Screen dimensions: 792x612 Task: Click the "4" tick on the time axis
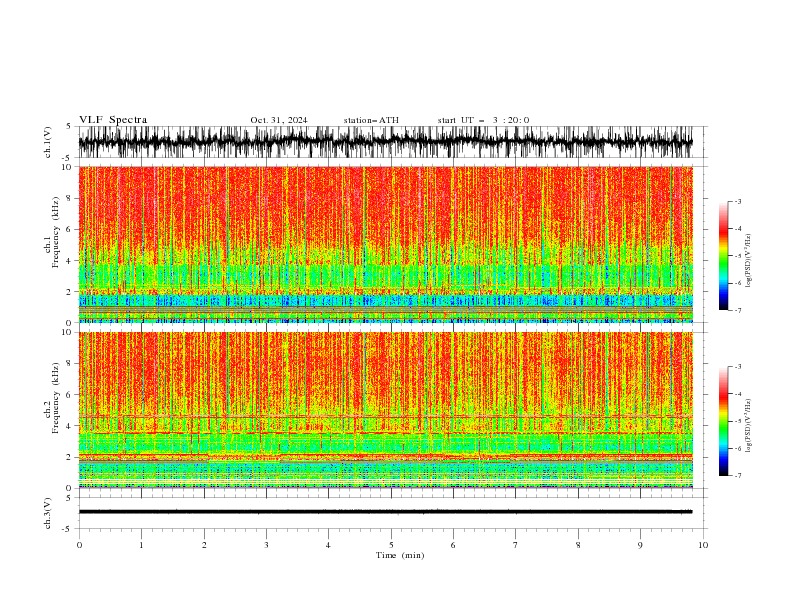point(328,545)
